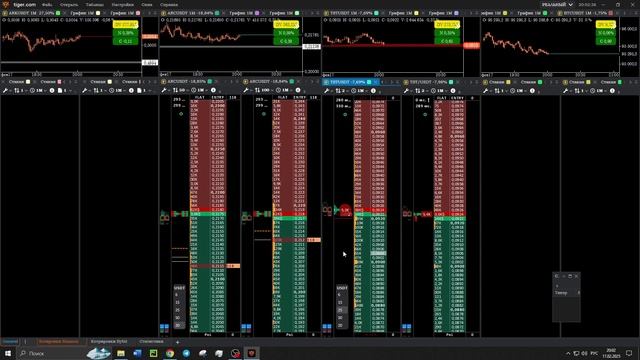Click price scale icon in leftmost Стакан panel
This screenshot has height=360, width=640.
coord(17,90)
